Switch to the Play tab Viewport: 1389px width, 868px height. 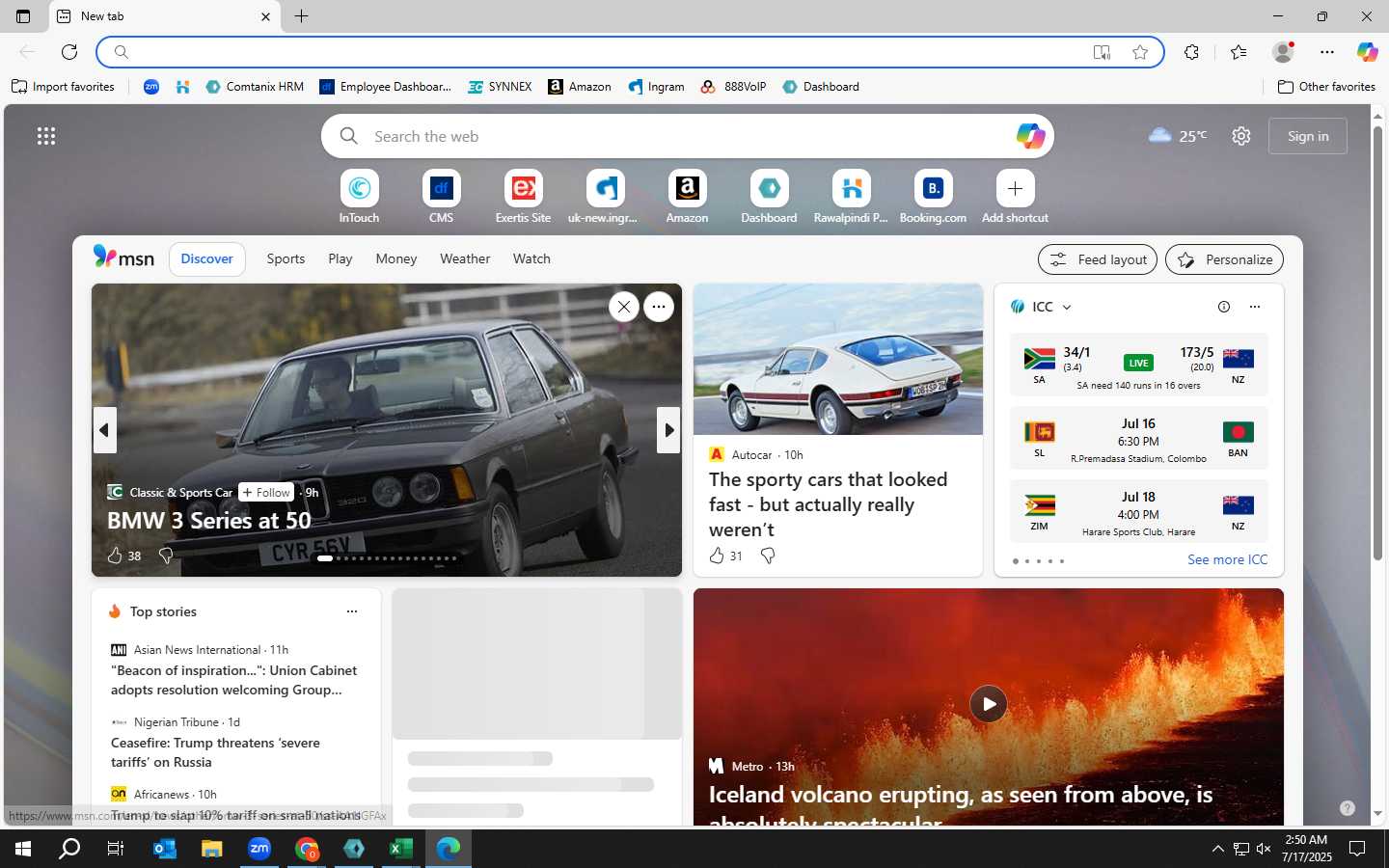[340, 258]
